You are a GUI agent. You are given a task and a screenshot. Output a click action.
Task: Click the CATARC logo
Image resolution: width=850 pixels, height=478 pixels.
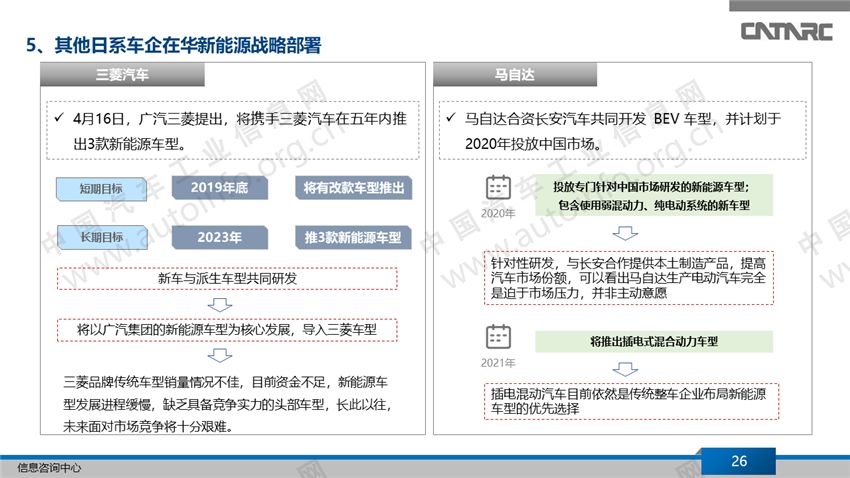[787, 31]
